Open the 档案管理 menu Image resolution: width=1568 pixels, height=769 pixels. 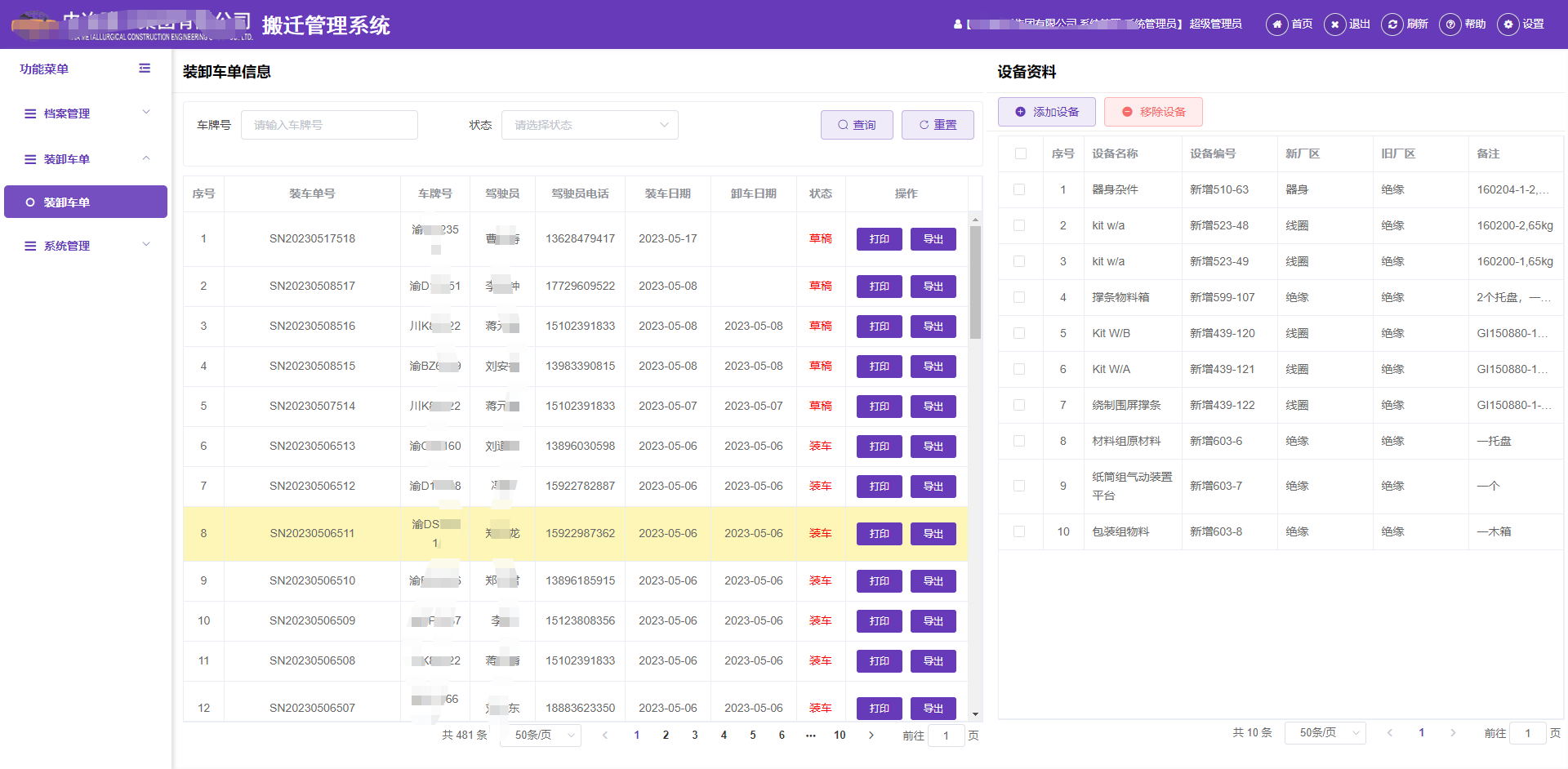[86, 113]
